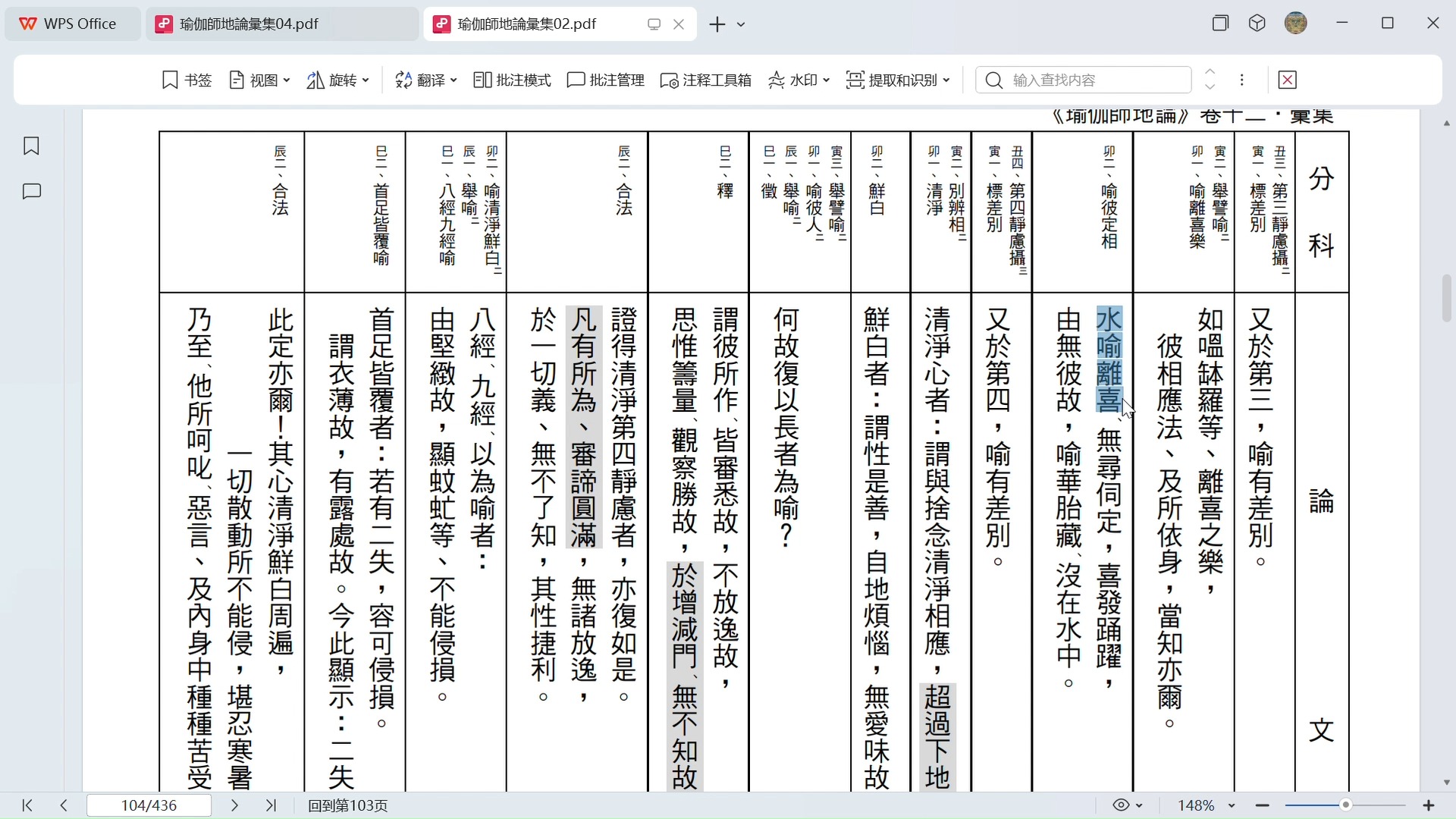Enable 批注模式 annotation mode
This screenshot has width=1456, height=819.
tap(512, 80)
